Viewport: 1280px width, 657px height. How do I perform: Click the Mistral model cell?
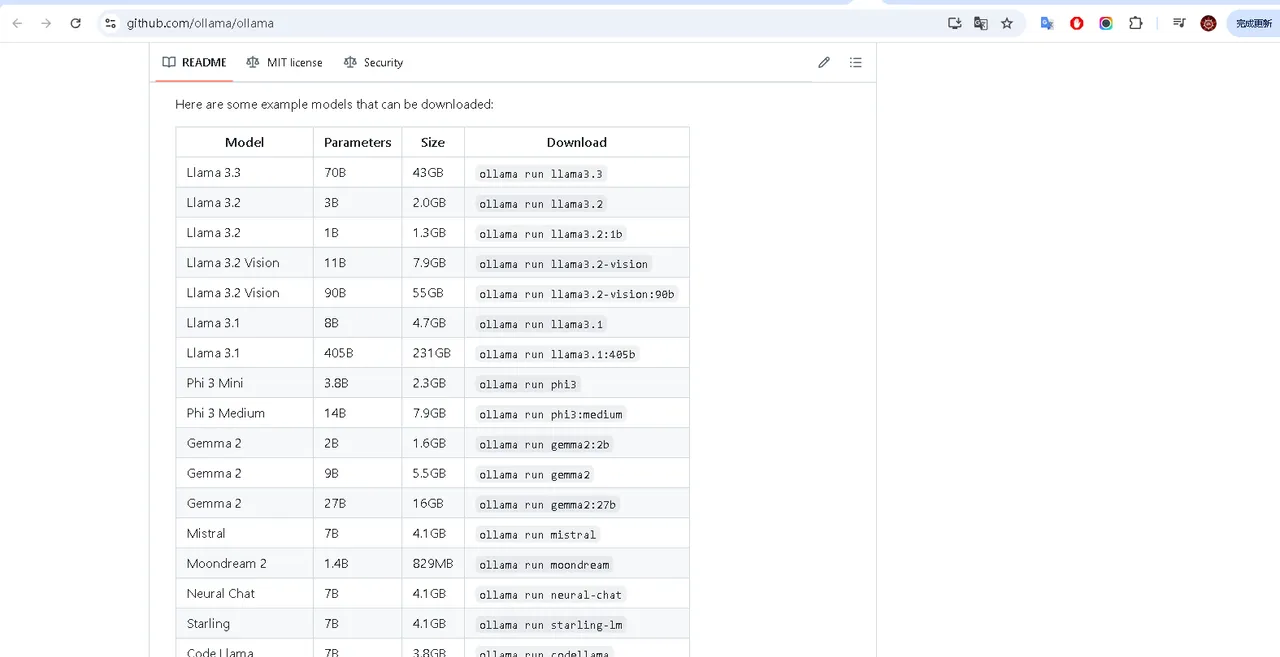point(244,533)
